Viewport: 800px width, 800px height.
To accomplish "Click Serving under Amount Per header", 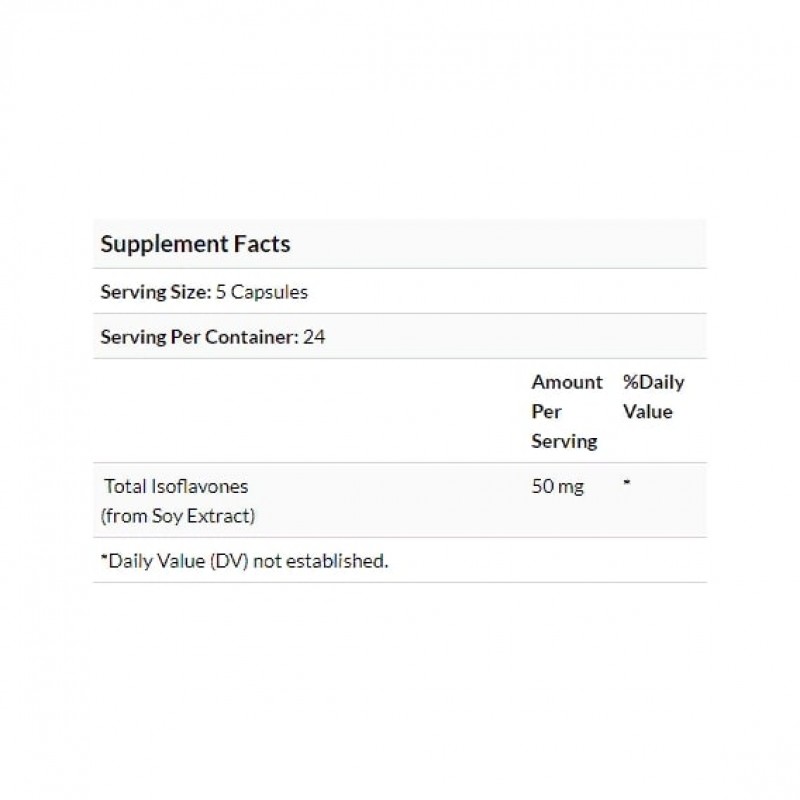I will (x=564, y=440).
